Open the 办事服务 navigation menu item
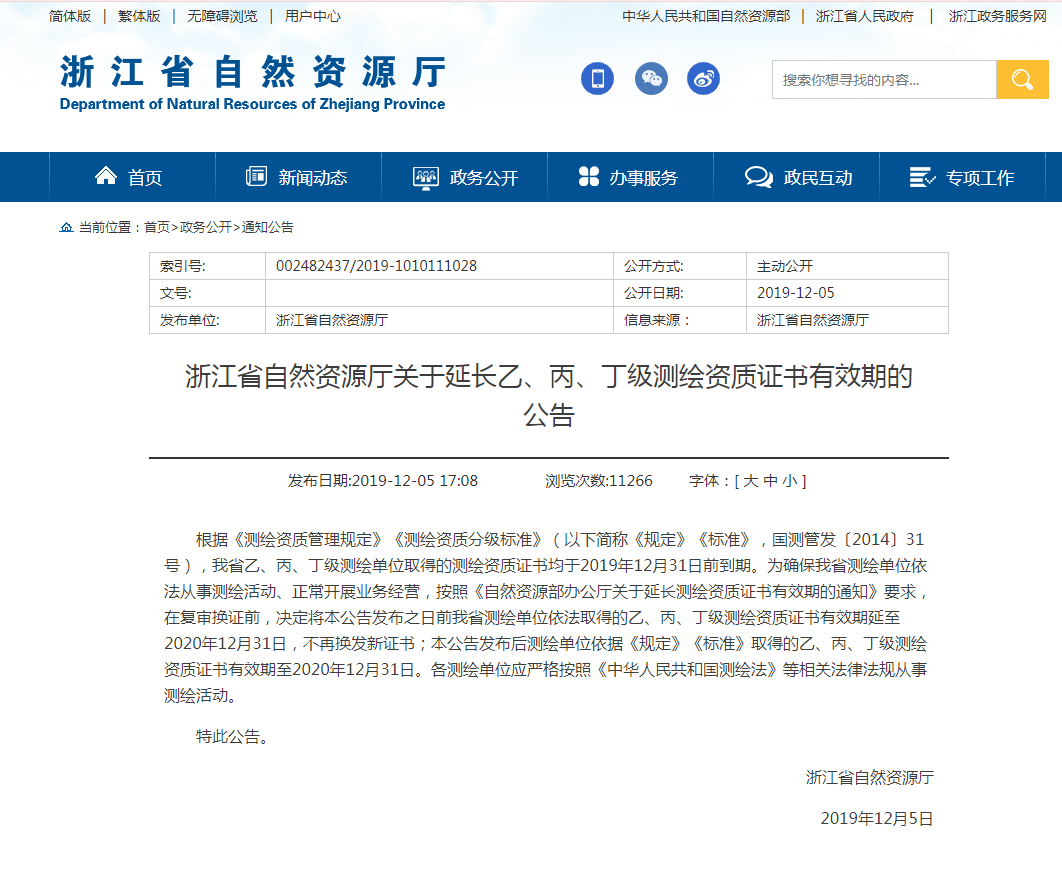Image resolution: width=1062 pixels, height=871 pixels. (631, 177)
